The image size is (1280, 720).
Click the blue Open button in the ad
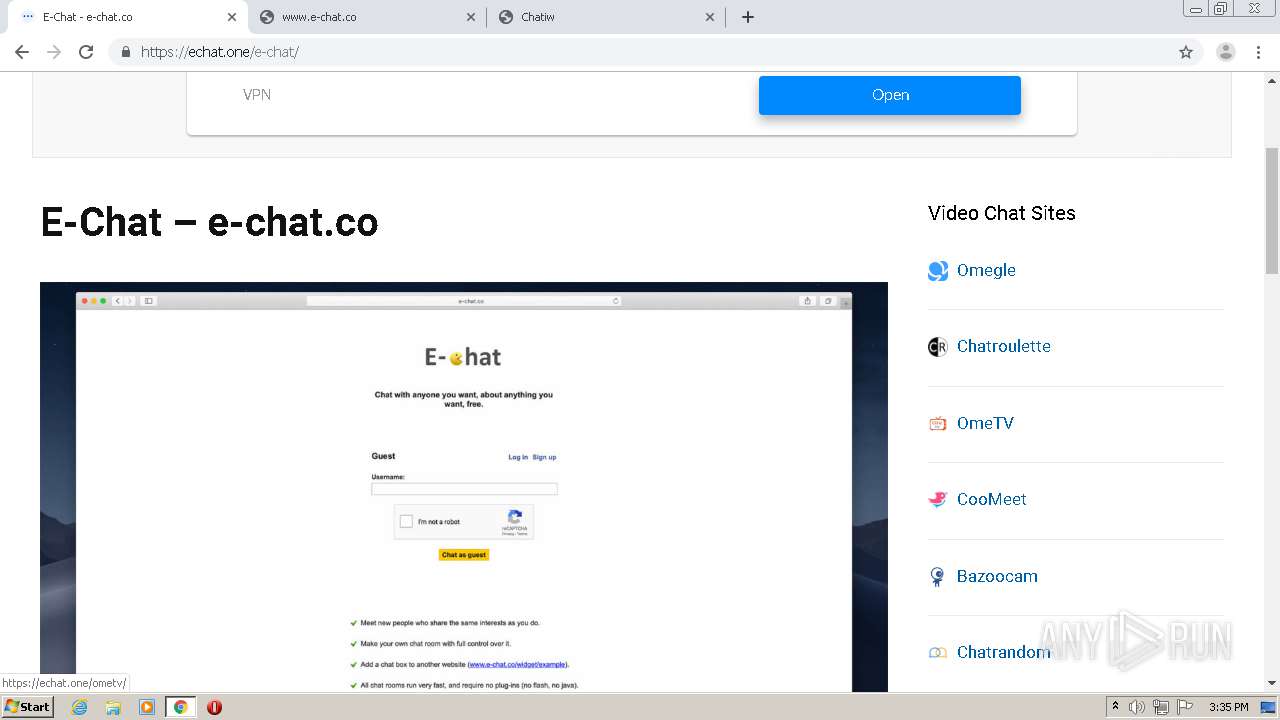(890, 95)
